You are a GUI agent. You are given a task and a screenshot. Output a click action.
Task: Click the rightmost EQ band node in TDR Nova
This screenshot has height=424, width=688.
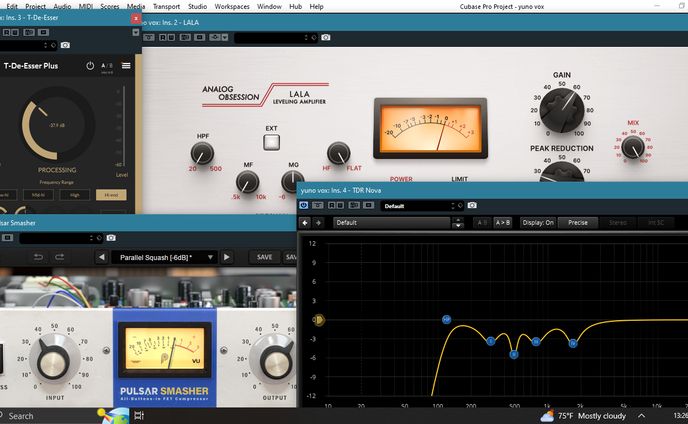pos(573,343)
